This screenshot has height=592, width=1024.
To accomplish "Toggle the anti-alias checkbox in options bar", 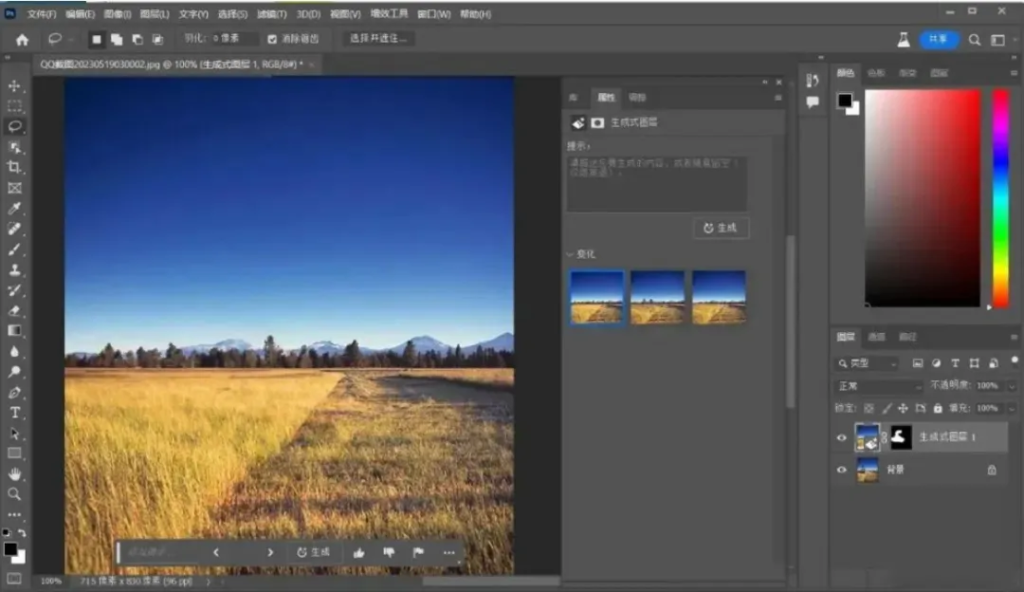I will tap(272, 39).
